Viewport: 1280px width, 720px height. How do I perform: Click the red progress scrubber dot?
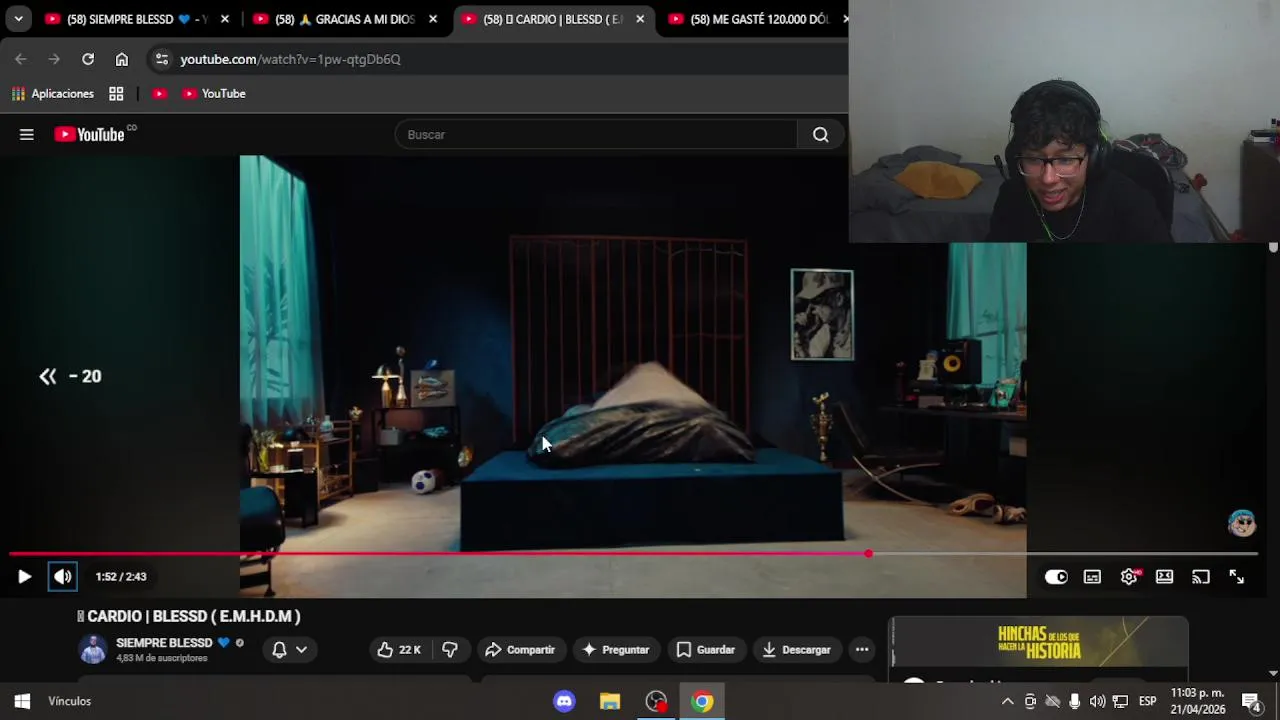pyautogui.click(x=868, y=553)
